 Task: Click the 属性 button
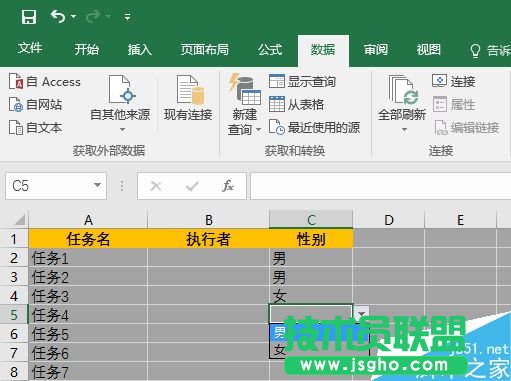[454, 105]
